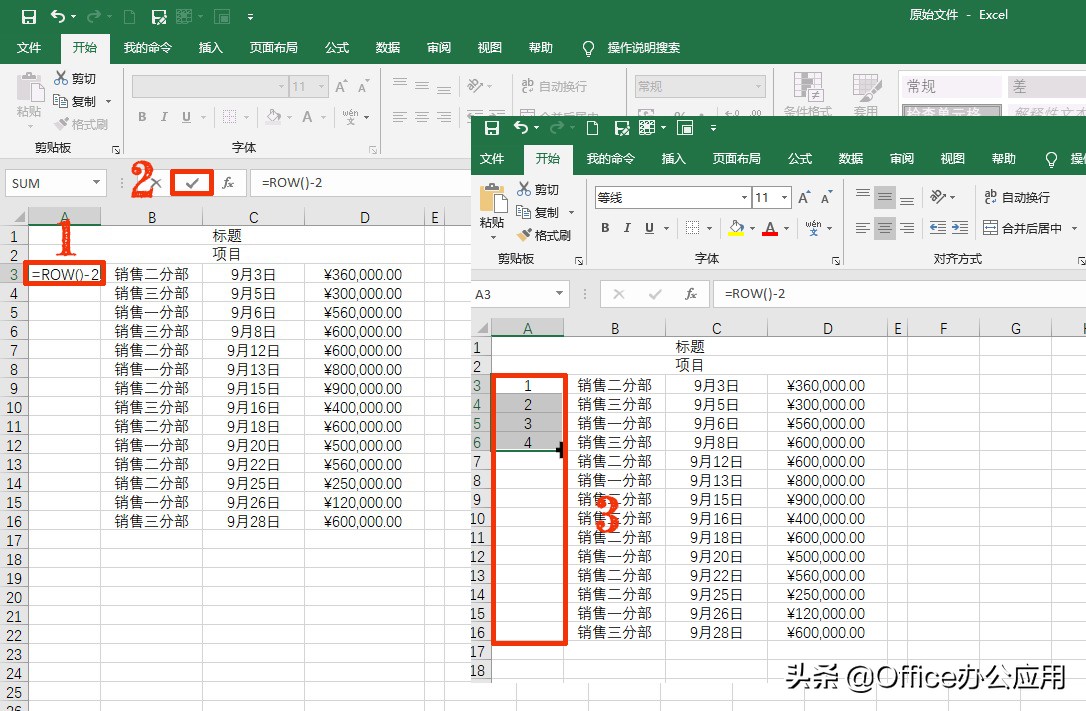Select 差 cell style in back window gallery
1086x711 pixels.
pyautogui.click(x=1047, y=87)
